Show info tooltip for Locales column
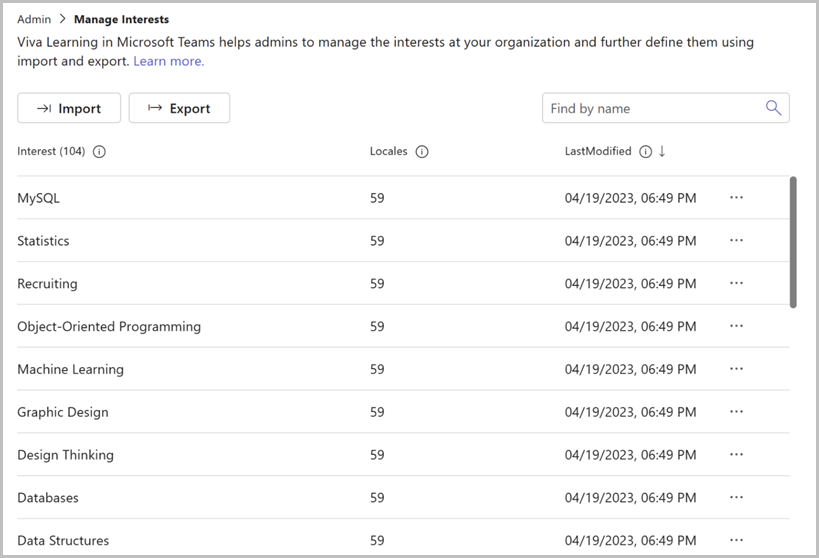The image size is (819, 558). [422, 152]
